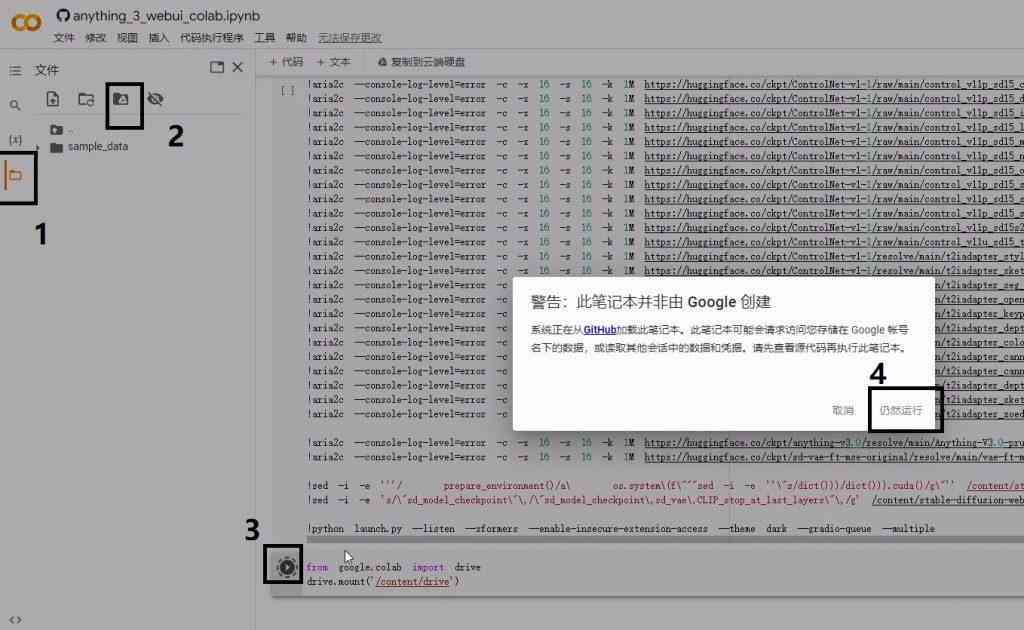Viewport: 1024px width, 630px height.
Task: Click the first cell's run bracket
Action: pyautogui.click(x=287, y=91)
